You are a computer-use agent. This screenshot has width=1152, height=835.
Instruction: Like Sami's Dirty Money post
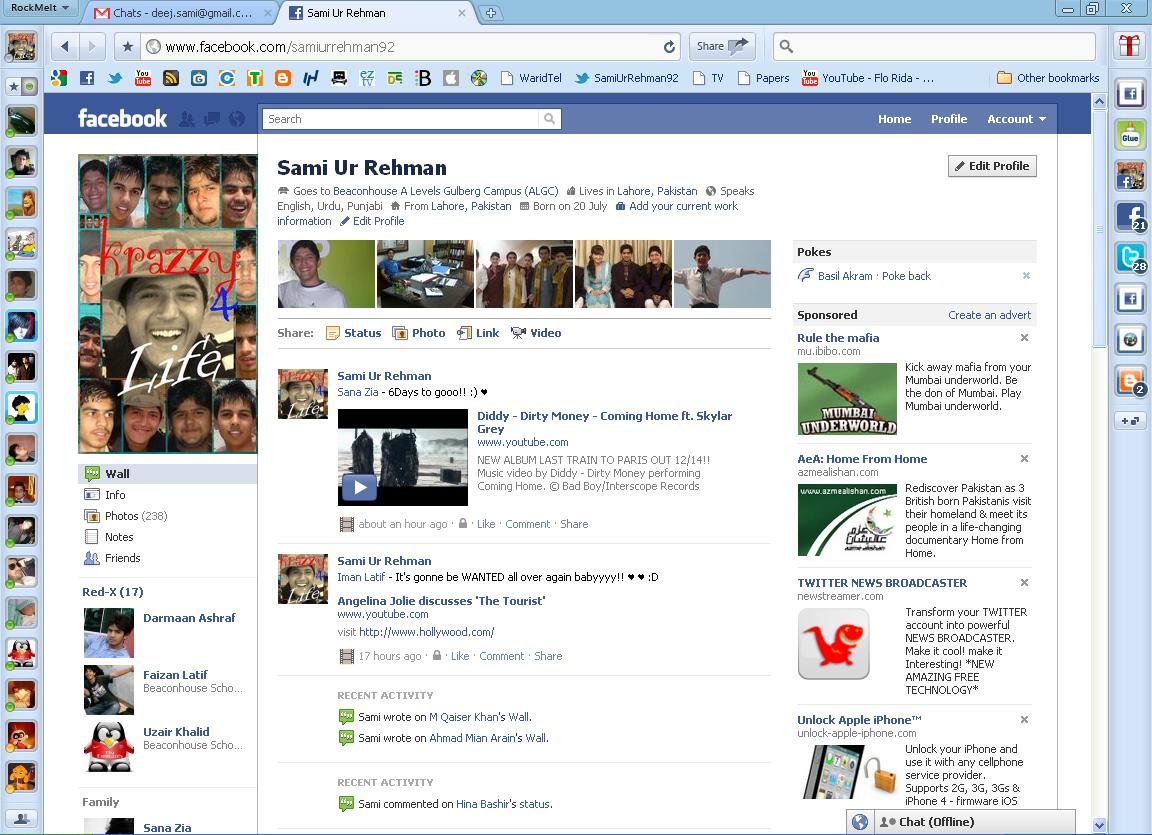(x=486, y=524)
